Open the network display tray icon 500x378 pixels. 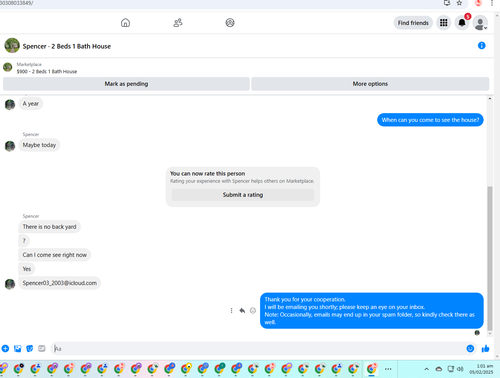(x=450, y=369)
